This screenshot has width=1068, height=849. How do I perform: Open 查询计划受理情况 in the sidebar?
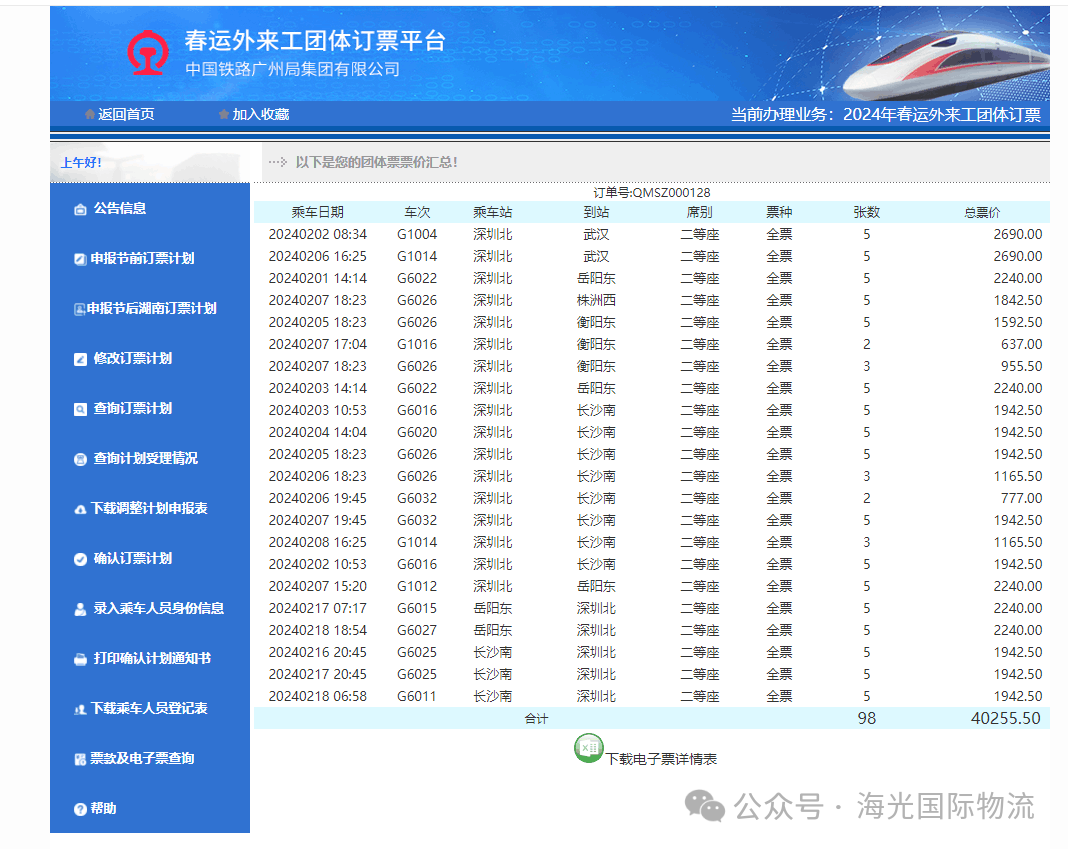(145, 459)
